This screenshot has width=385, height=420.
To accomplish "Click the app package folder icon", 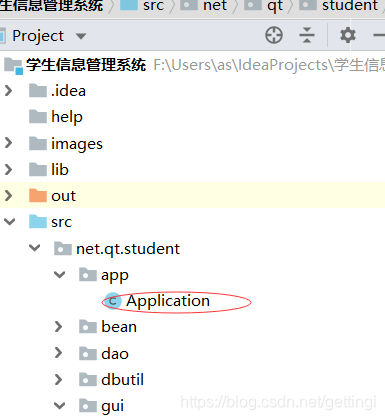I will (x=88, y=275).
